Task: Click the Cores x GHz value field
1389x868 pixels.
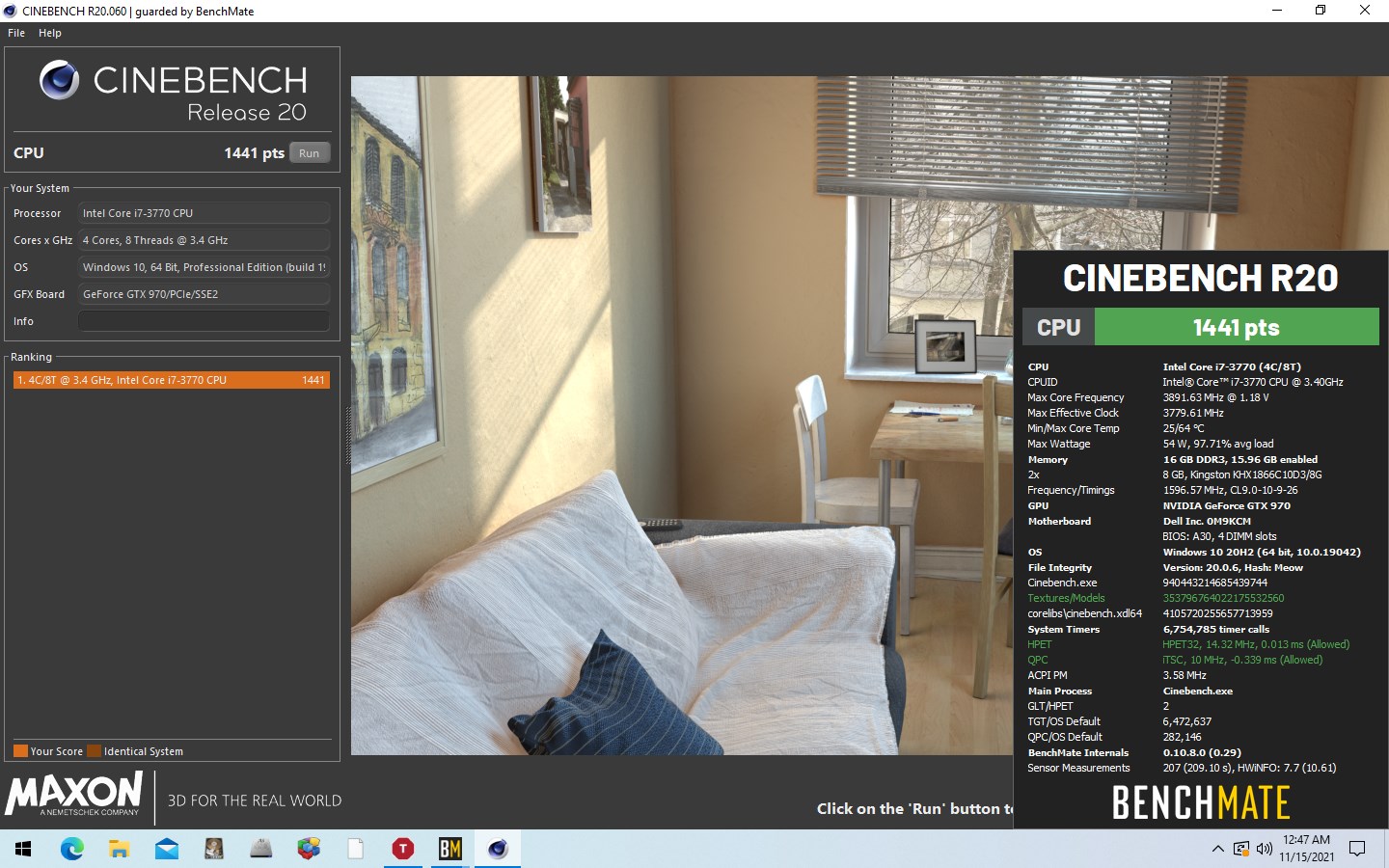Action: [204, 240]
